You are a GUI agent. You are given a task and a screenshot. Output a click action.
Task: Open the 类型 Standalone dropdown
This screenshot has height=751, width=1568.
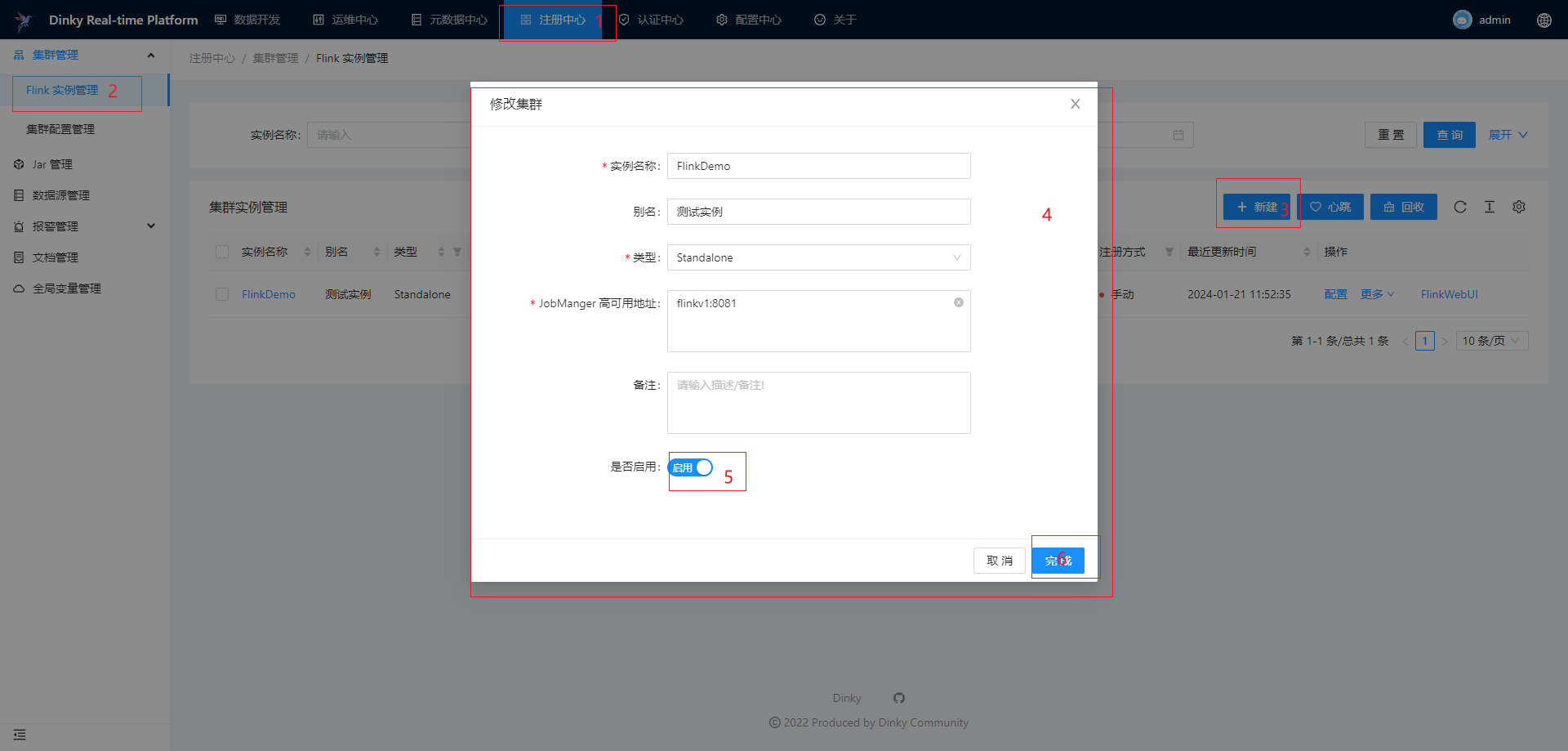click(818, 257)
